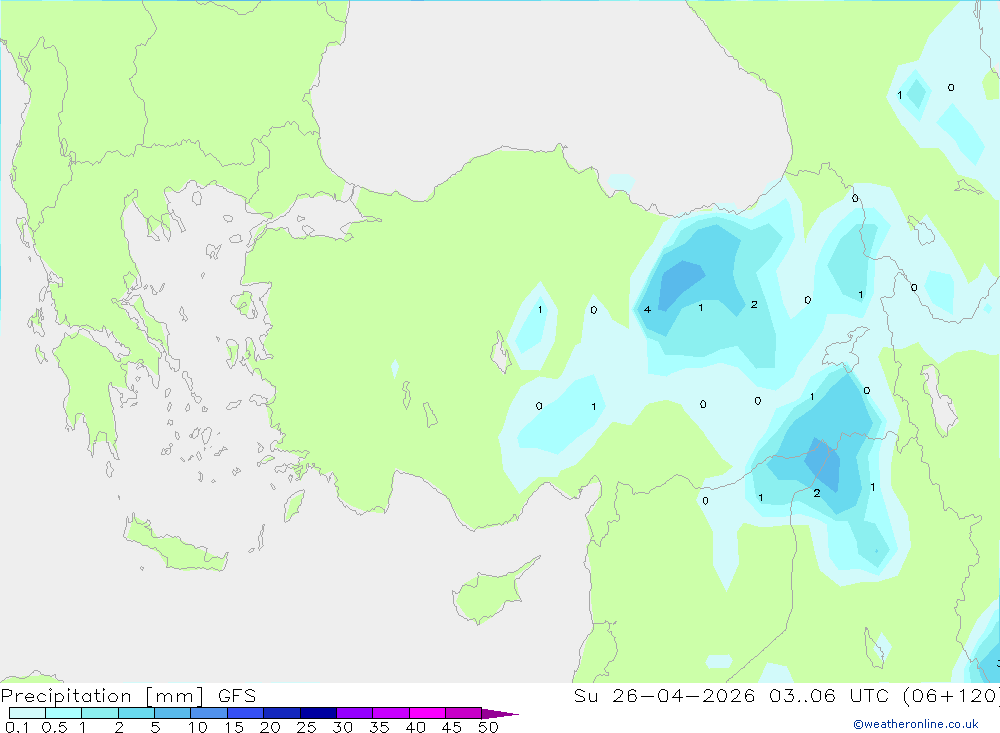Click the '25' legend scale label

pyautogui.click(x=306, y=727)
